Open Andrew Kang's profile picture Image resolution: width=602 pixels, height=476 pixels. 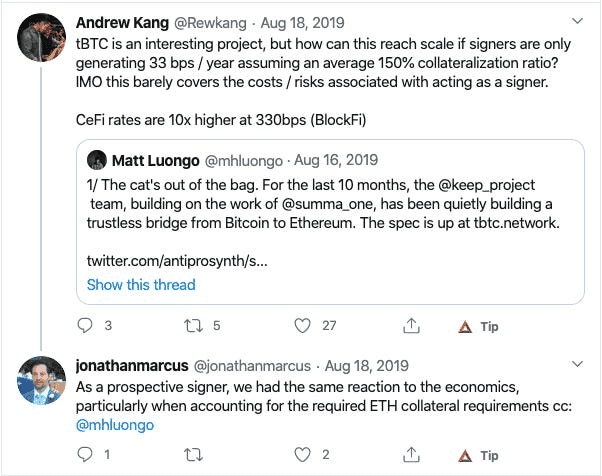[x=41, y=38]
